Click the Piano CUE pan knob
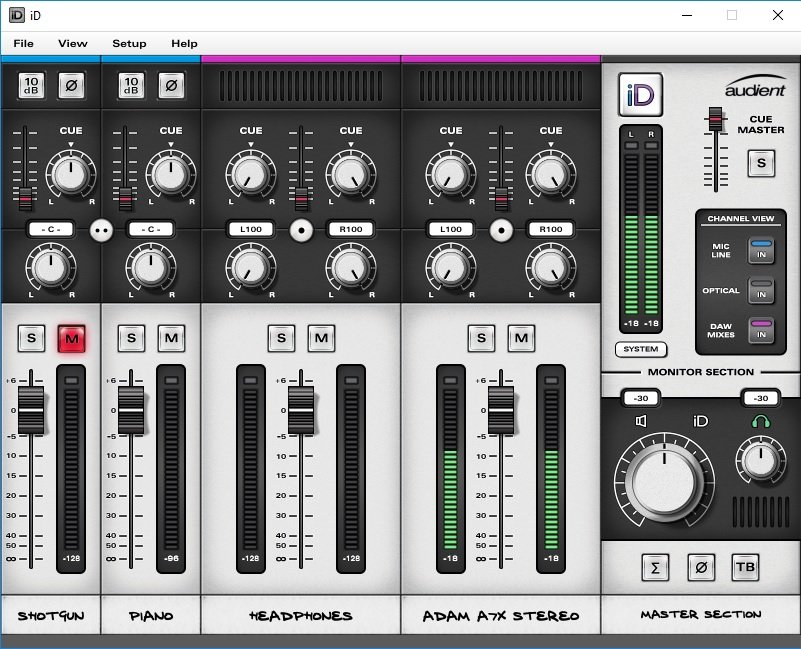The width and height of the screenshot is (801, 649). (x=171, y=174)
